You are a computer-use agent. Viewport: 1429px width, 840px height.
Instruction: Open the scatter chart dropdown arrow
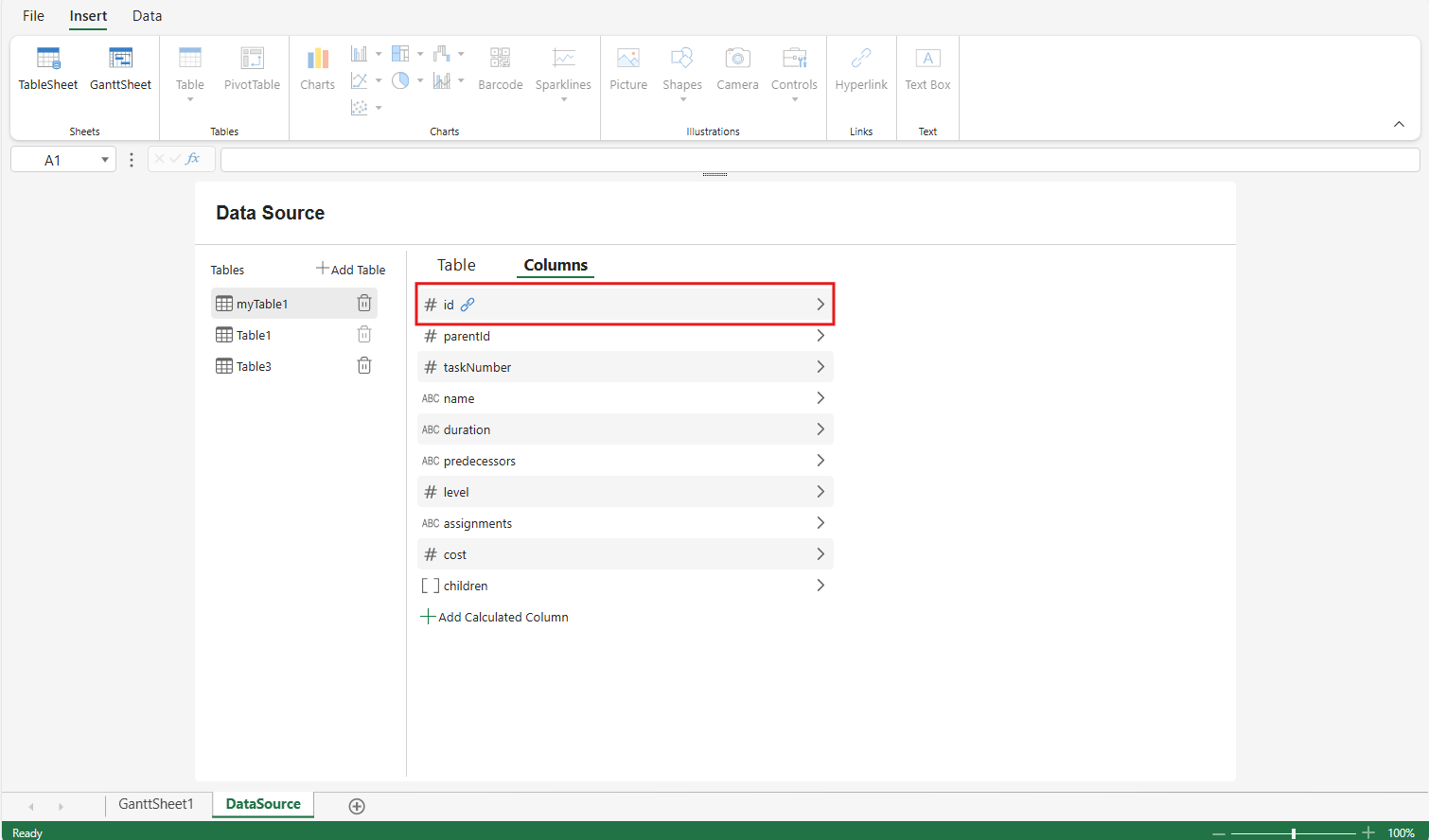(x=379, y=108)
